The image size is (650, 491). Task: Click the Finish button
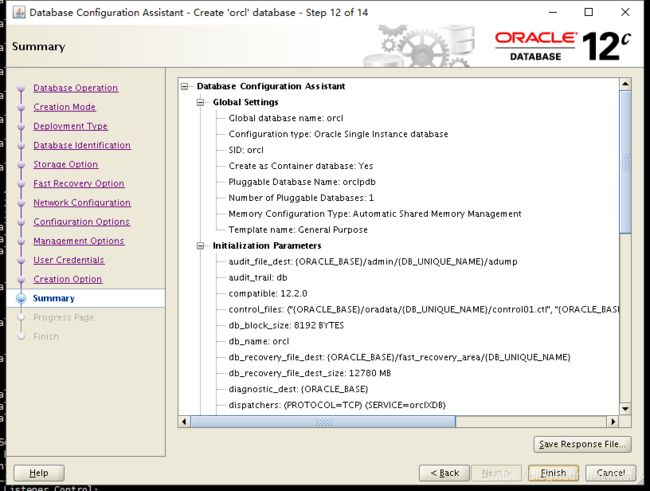click(x=553, y=473)
